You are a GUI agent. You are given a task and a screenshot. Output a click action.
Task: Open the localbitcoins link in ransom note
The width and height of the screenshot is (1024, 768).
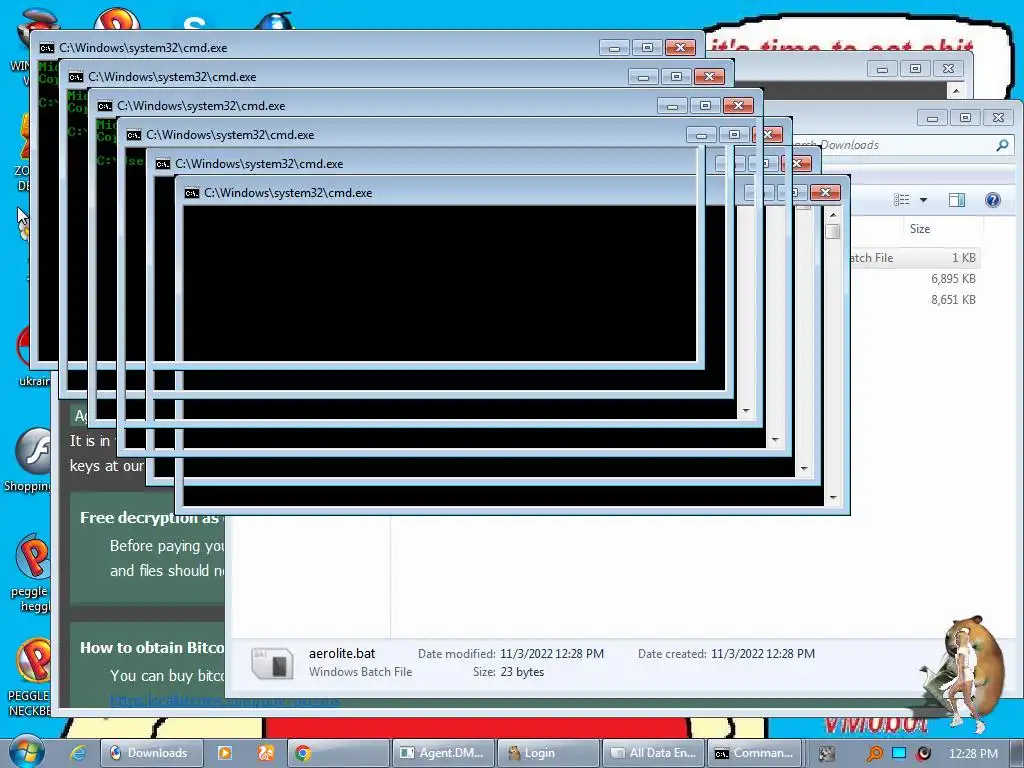pyautogui.click(x=224, y=700)
